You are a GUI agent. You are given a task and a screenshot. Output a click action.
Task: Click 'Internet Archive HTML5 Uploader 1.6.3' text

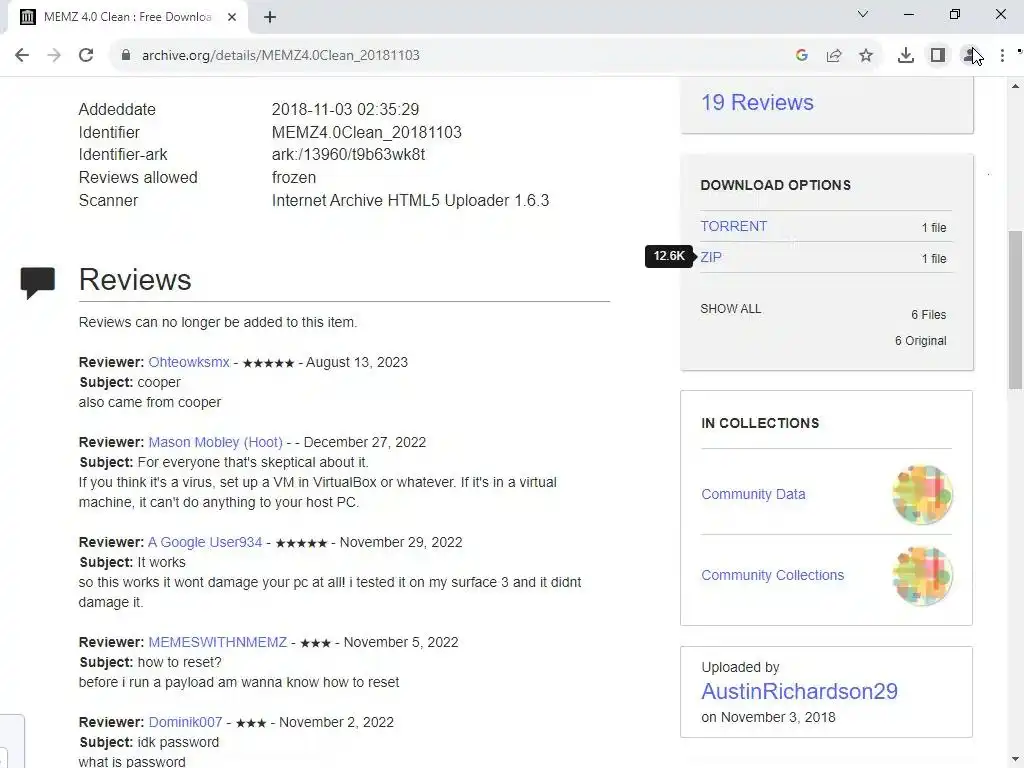coord(410,200)
